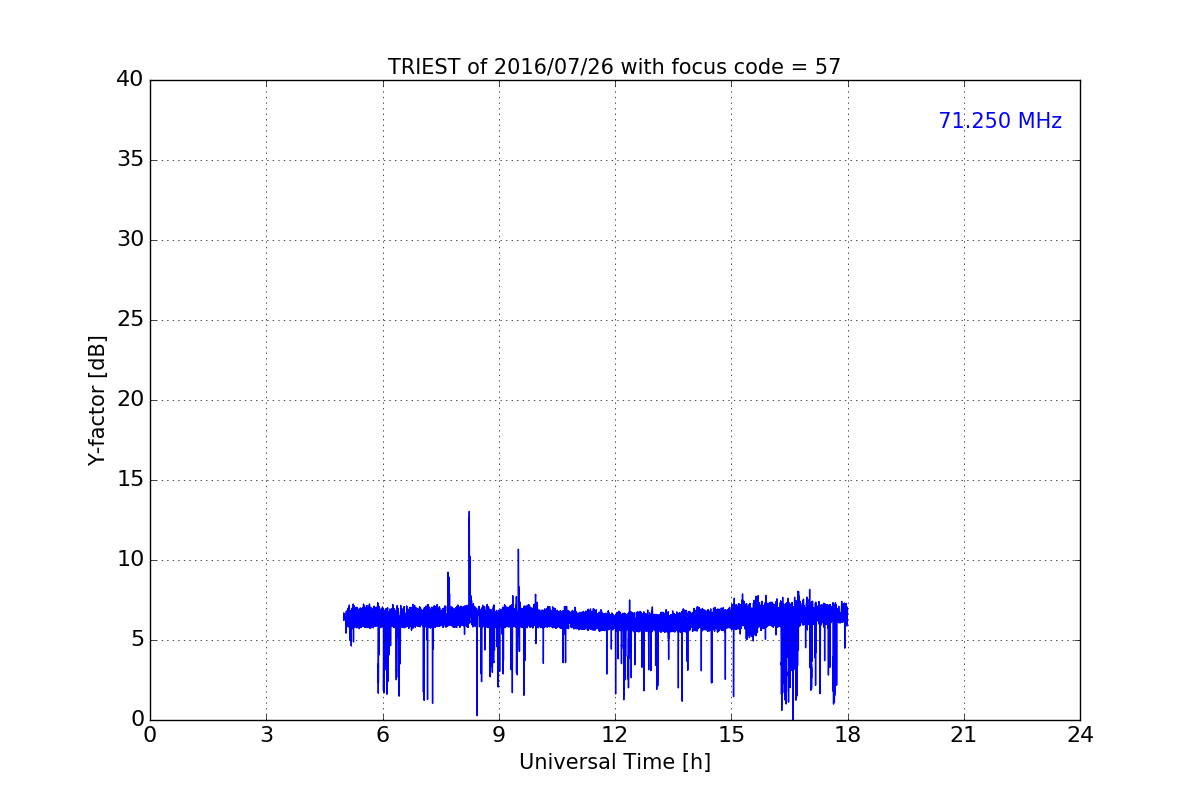
Task: Click y-axis tick label 10
Action: (130, 560)
